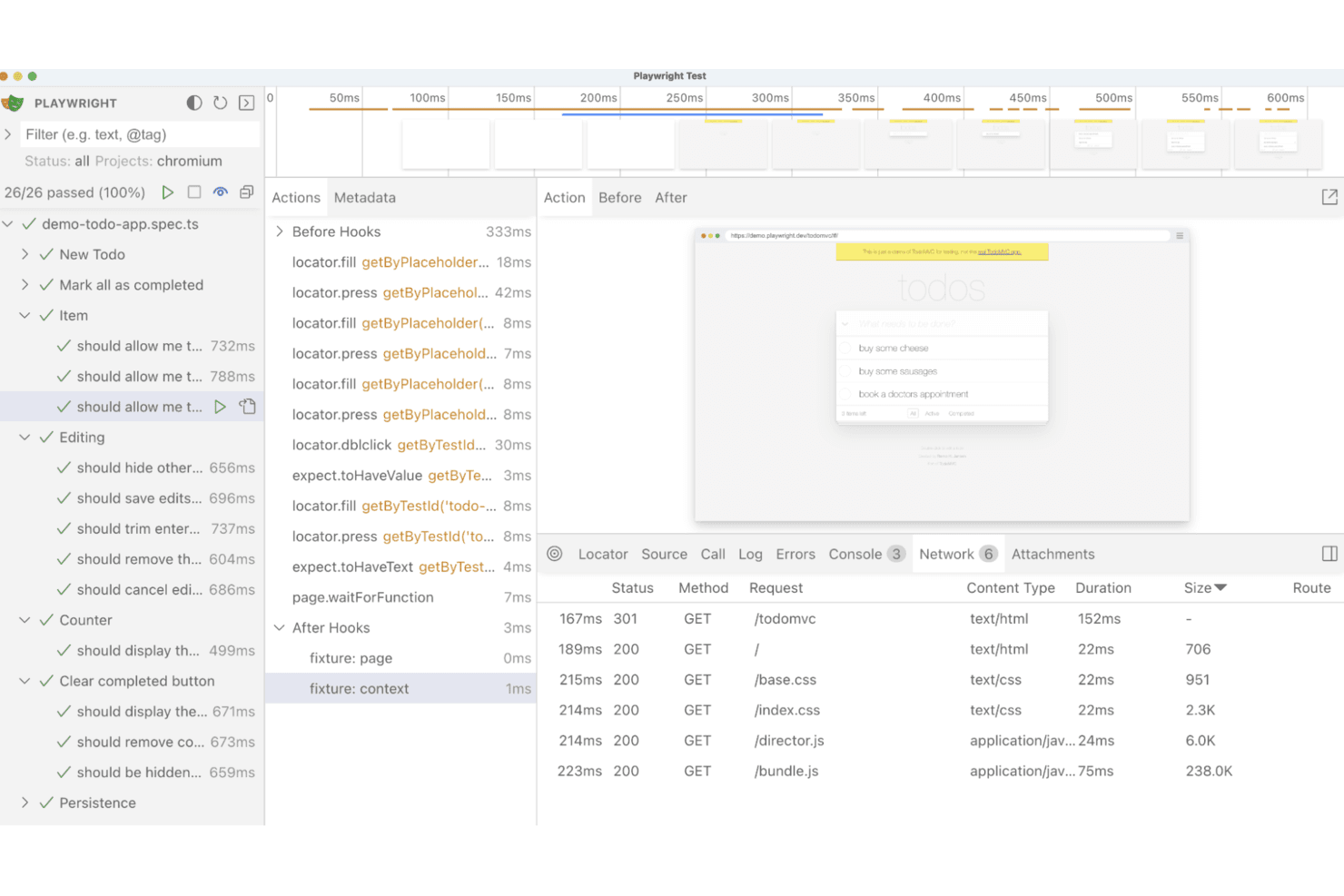Expand the Persistence test group
Screen dimensions: 1344x896
click(25, 802)
